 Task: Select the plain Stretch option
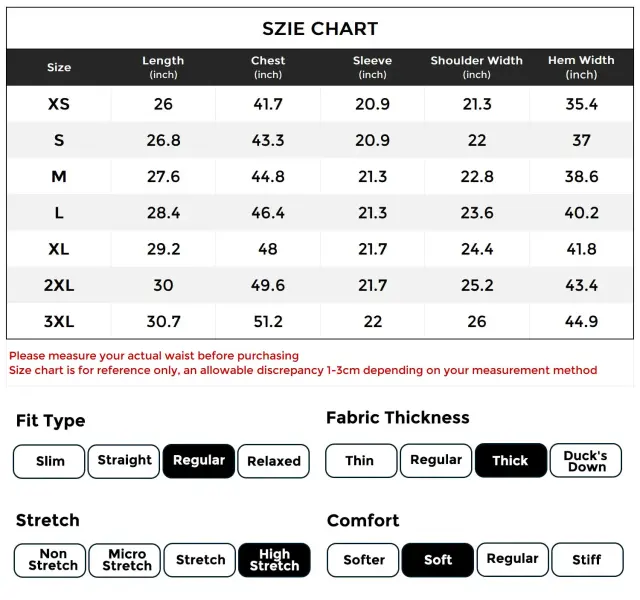click(x=201, y=560)
